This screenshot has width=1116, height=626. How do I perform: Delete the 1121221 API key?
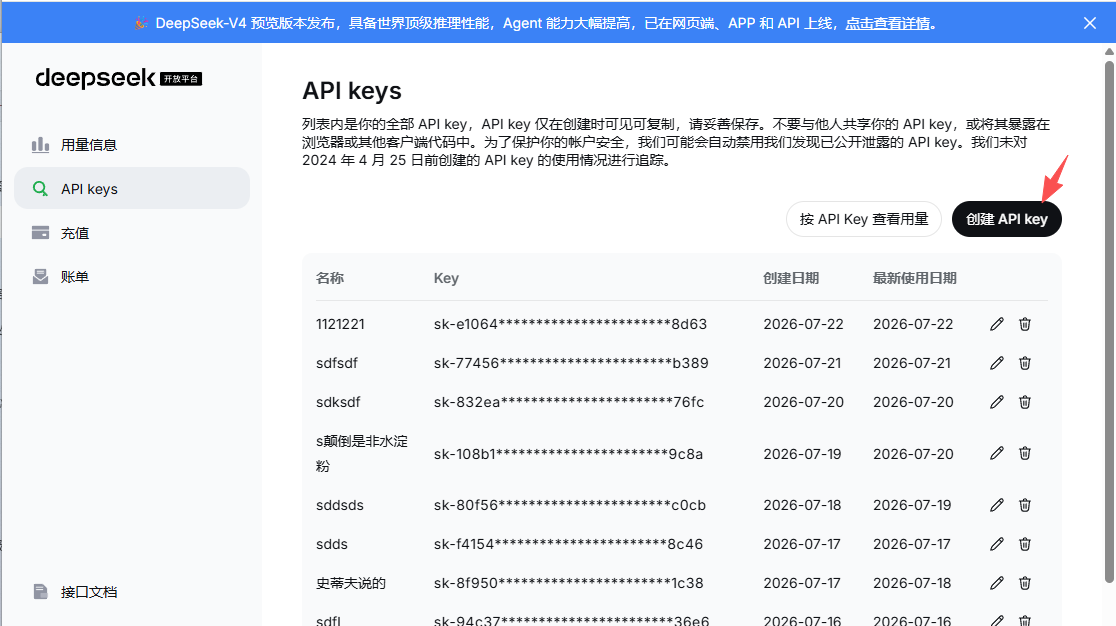coord(1025,324)
